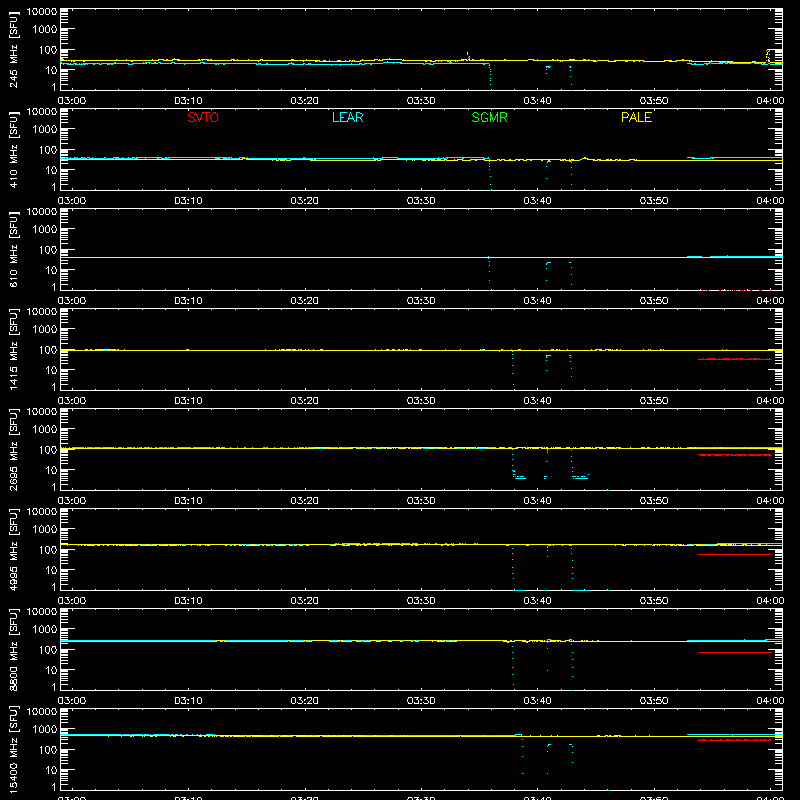Click the 610 MHz [SFU] axis label
The height and width of the screenshot is (800, 800).
[x=13, y=250]
